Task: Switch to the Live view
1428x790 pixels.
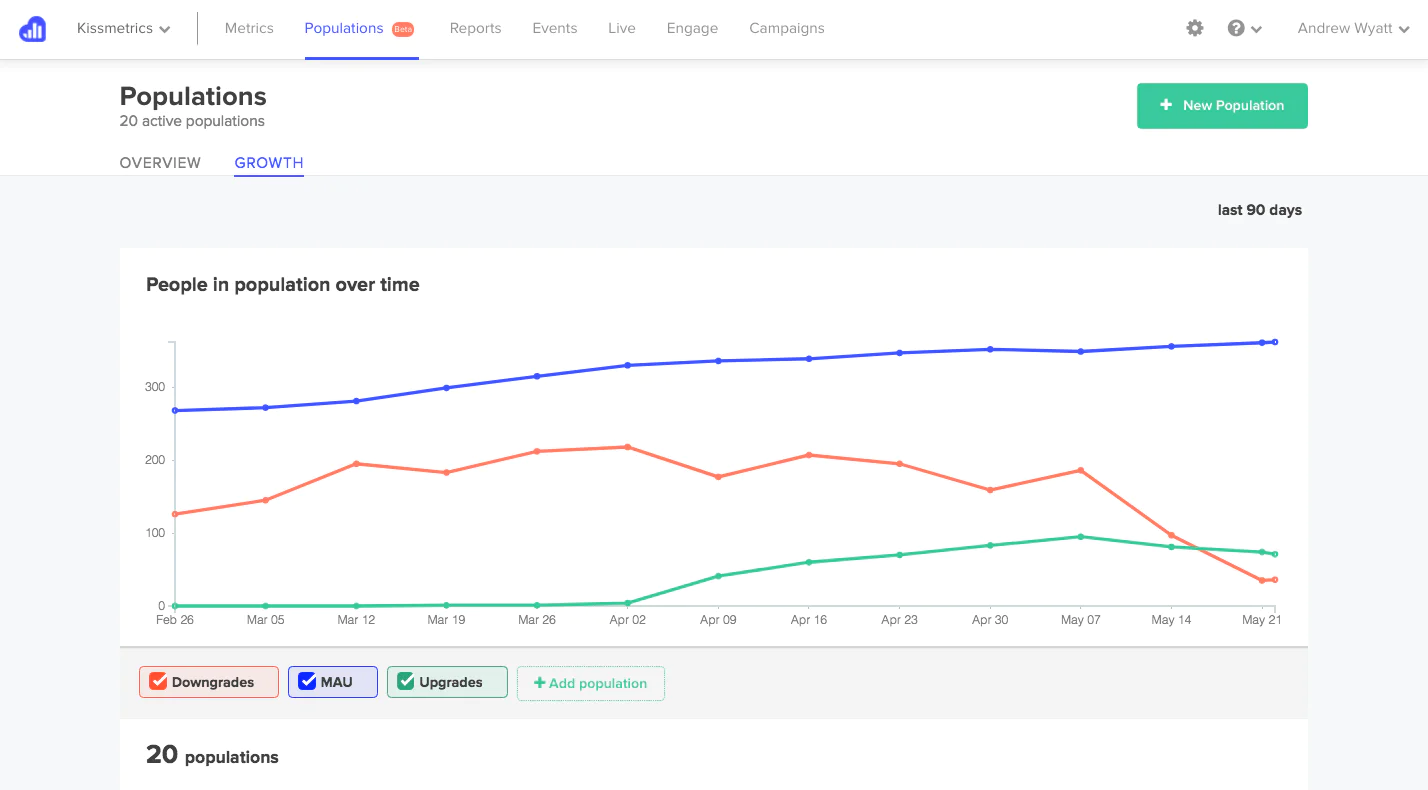Action: coord(621,28)
